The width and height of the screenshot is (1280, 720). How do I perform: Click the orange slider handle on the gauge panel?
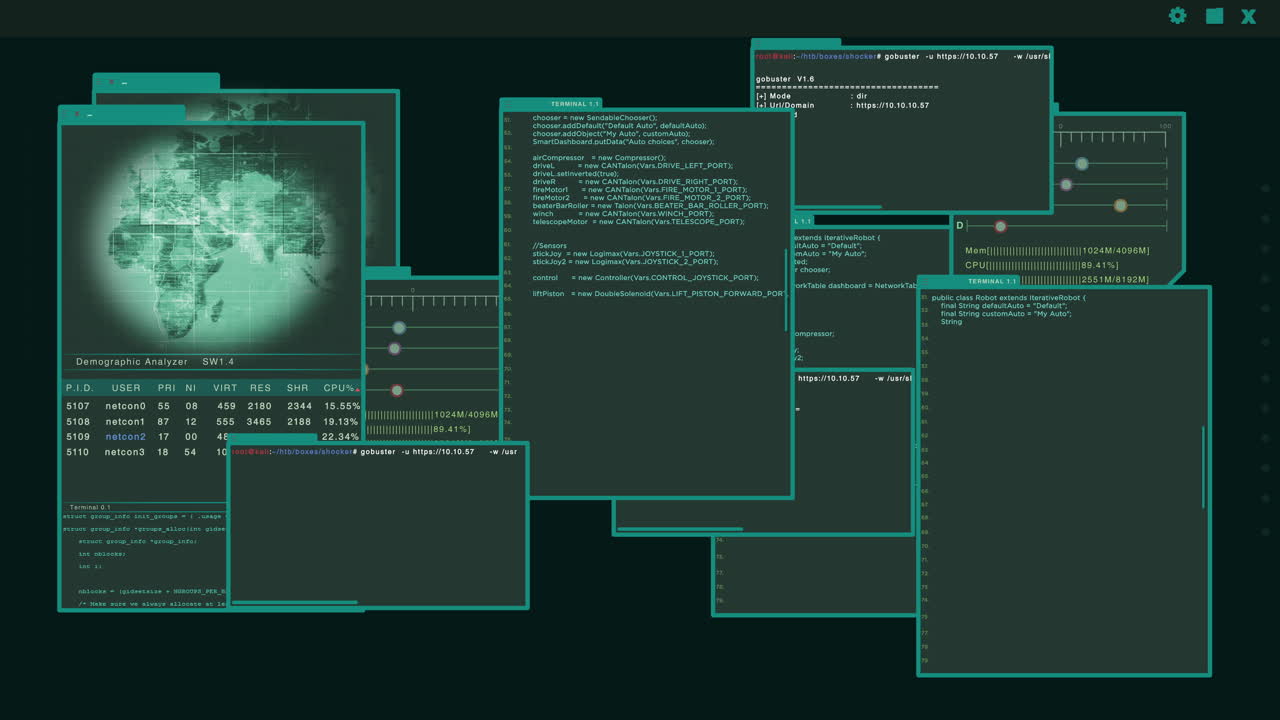coord(1120,205)
